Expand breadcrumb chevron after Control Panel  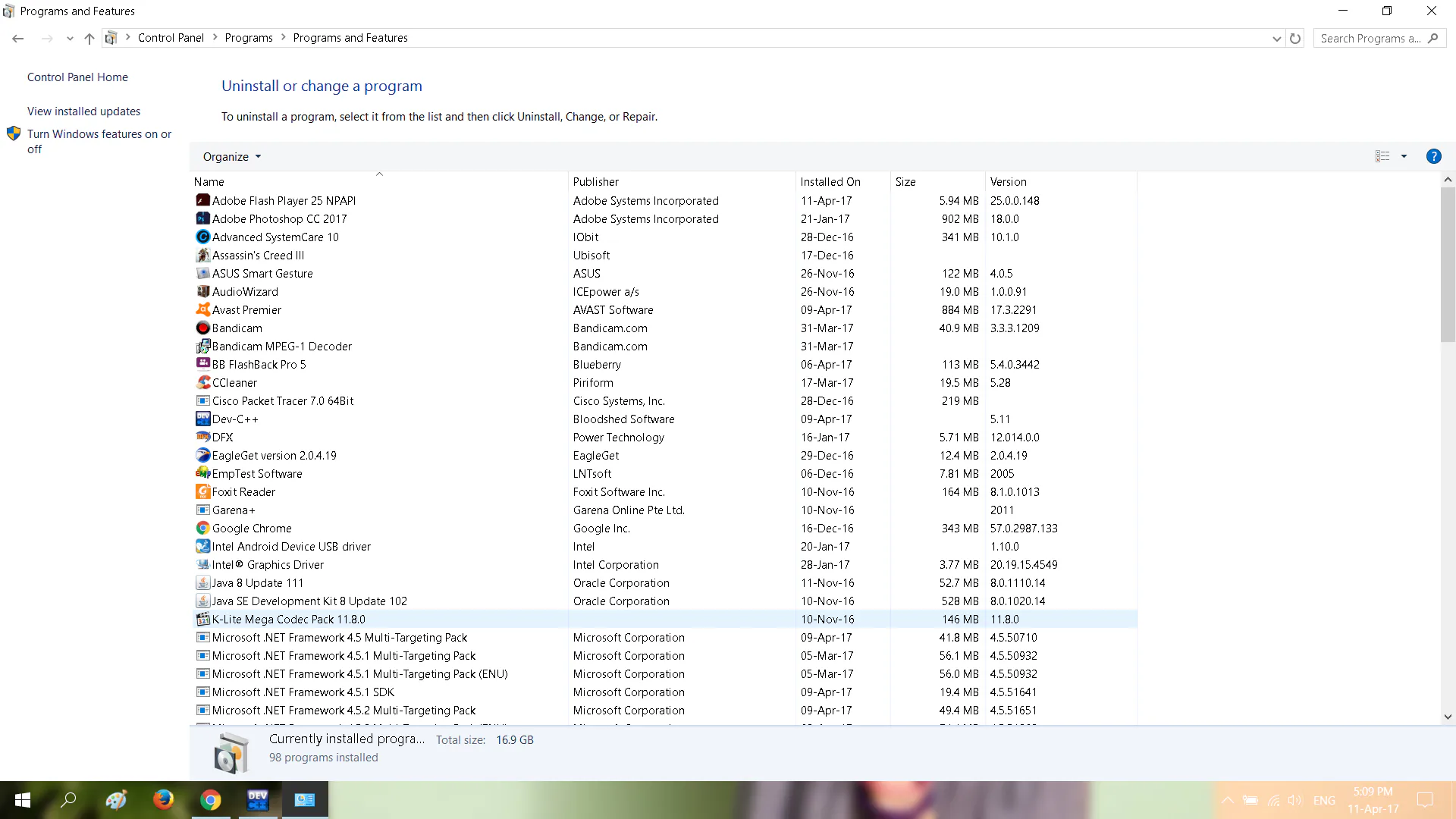(x=215, y=37)
